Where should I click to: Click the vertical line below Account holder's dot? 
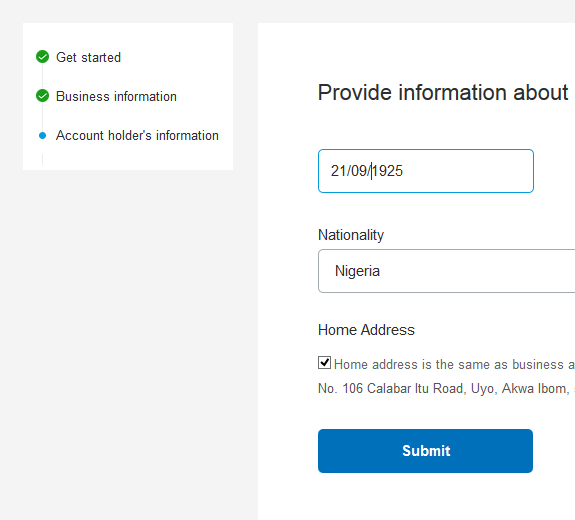(x=43, y=159)
